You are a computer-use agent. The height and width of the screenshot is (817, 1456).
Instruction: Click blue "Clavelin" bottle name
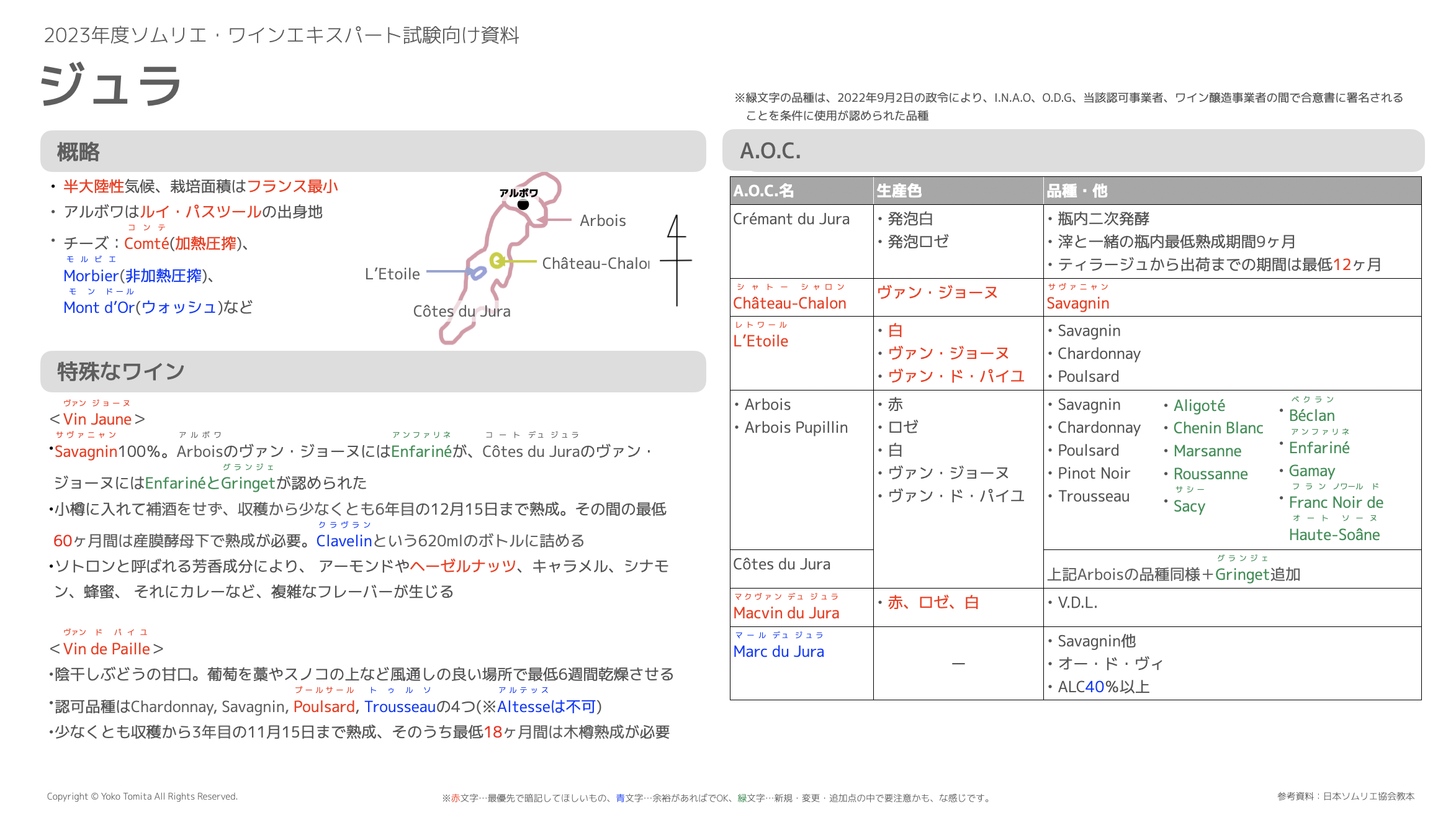pyautogui.click(x=344, y=541)
